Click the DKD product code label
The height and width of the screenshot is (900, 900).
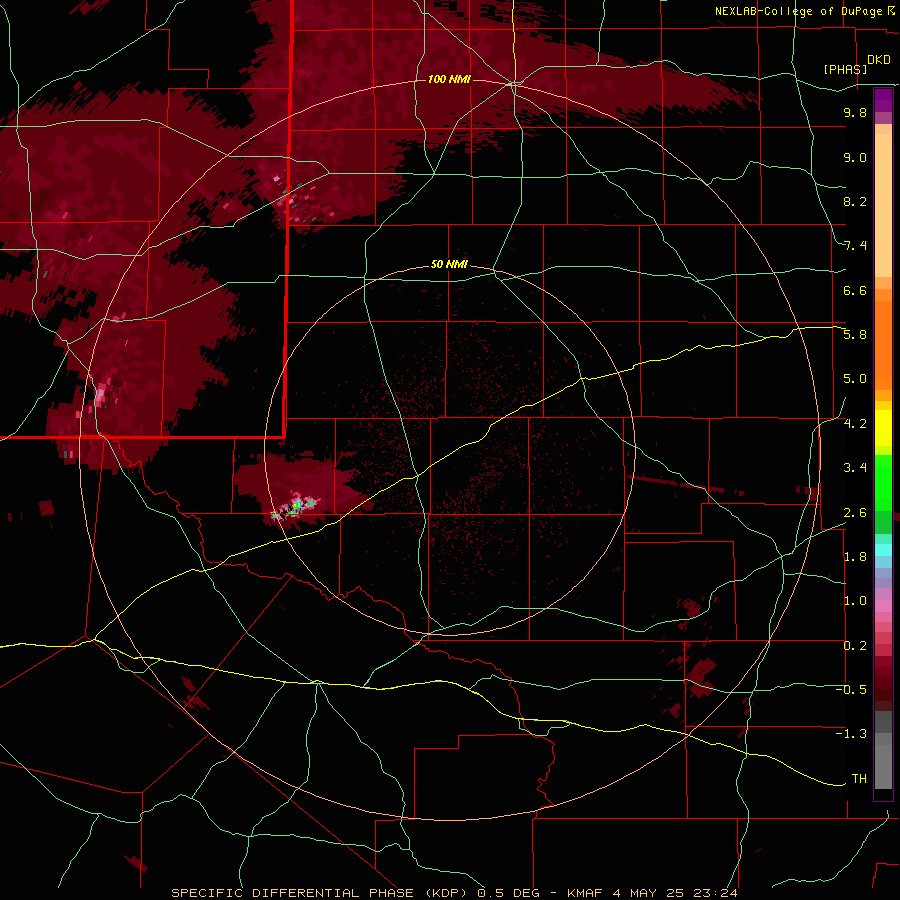(879, 60)
